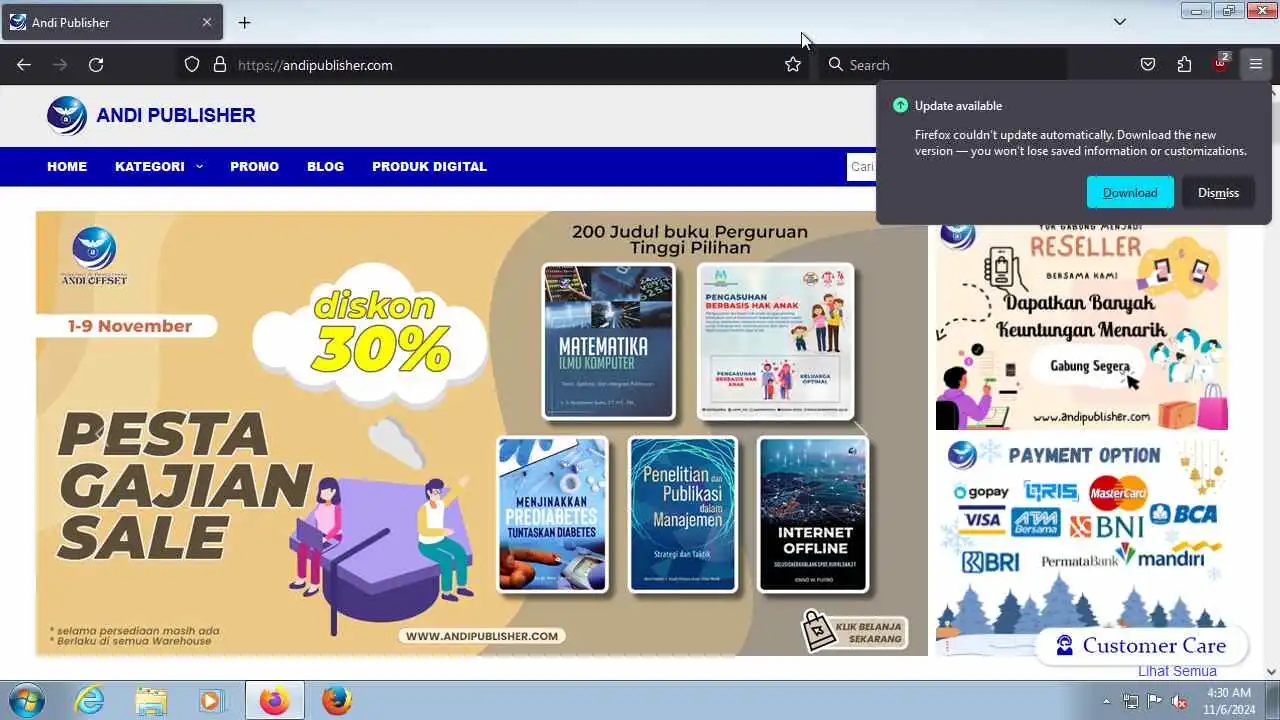The height and width of the screenshot is (720, 1280).
Task: Close the Andi Publisher tab
Action: tap(207, 22)
